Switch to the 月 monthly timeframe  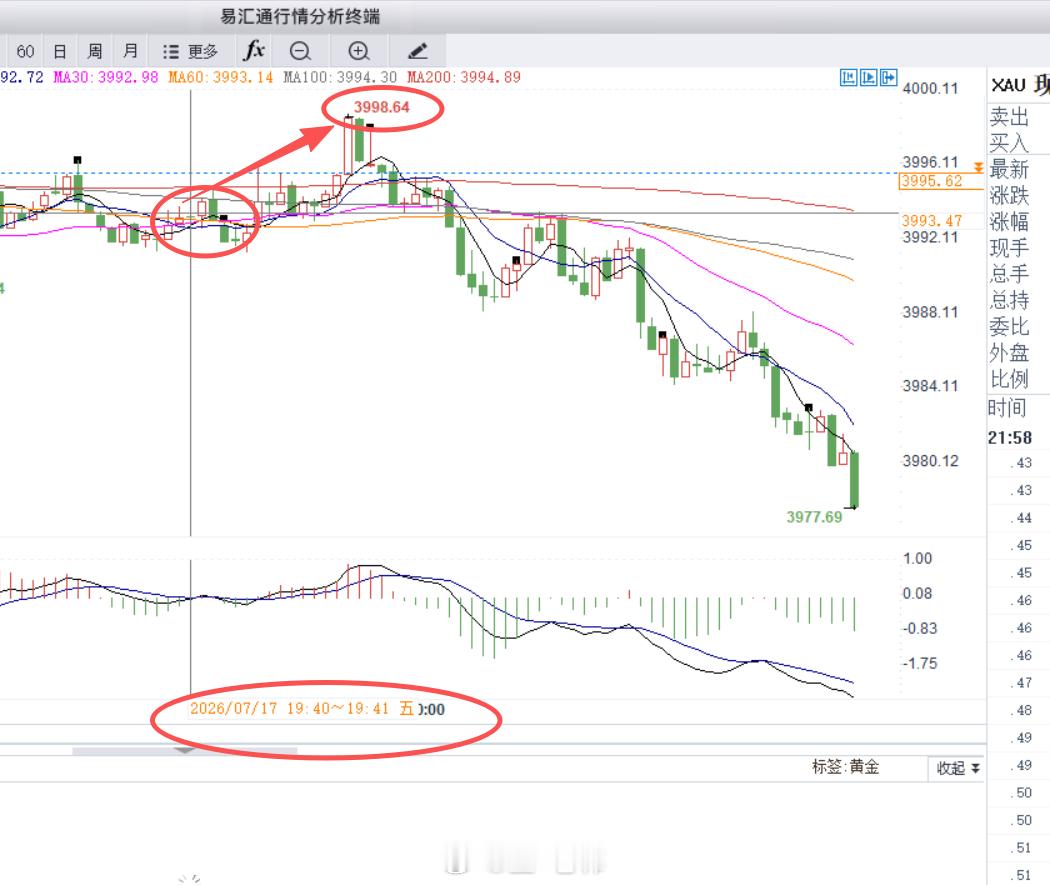(x=131, y=52)
